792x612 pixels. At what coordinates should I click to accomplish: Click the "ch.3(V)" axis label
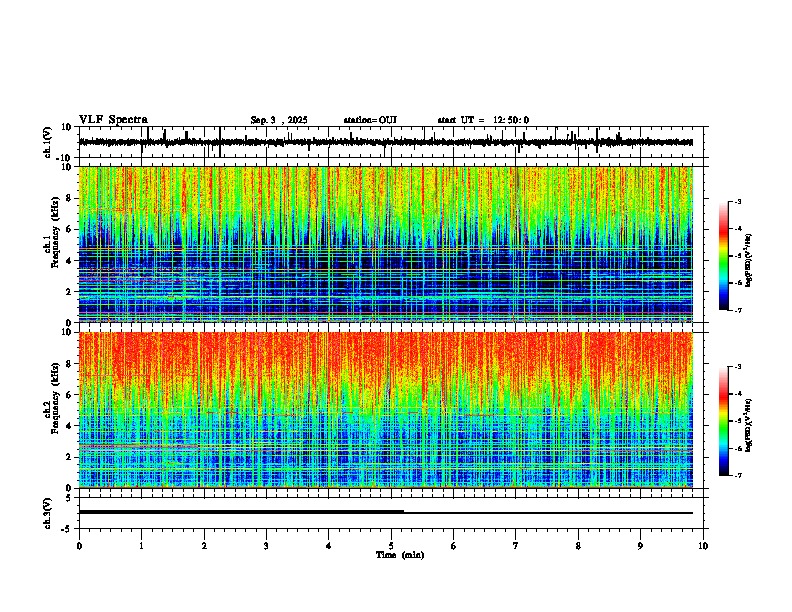(x=48, y=513)
